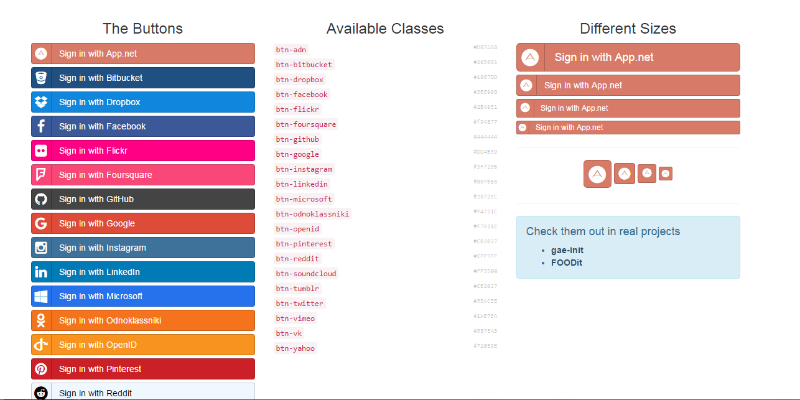Click the #444444 hex code beside btn-github
The image size is (800, 400).
tap(485, 137)
